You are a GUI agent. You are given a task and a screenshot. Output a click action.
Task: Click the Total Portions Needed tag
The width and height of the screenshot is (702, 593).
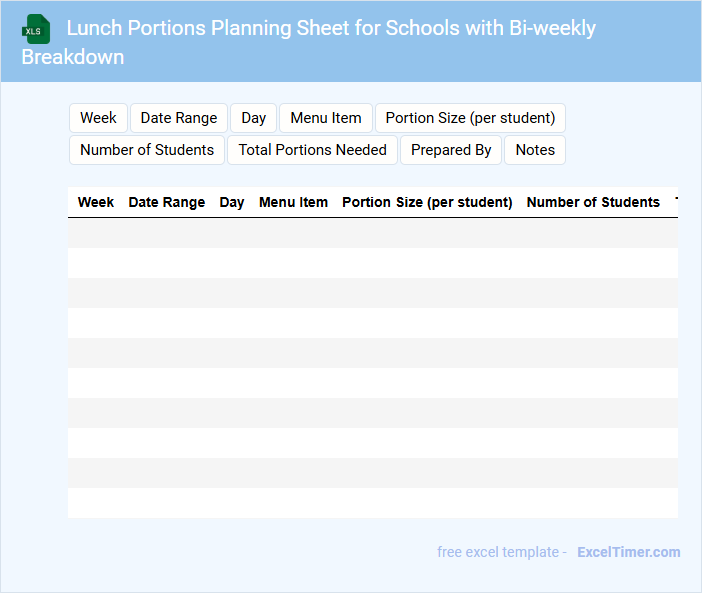coord(312,150)
